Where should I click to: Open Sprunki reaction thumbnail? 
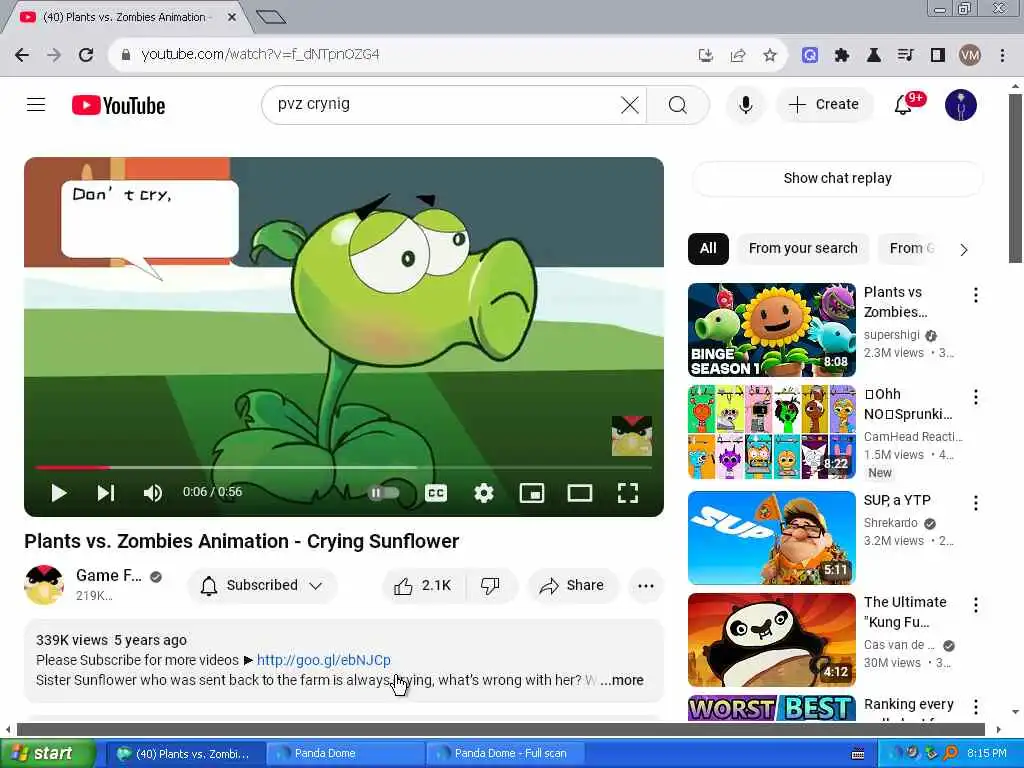[771, 432]
